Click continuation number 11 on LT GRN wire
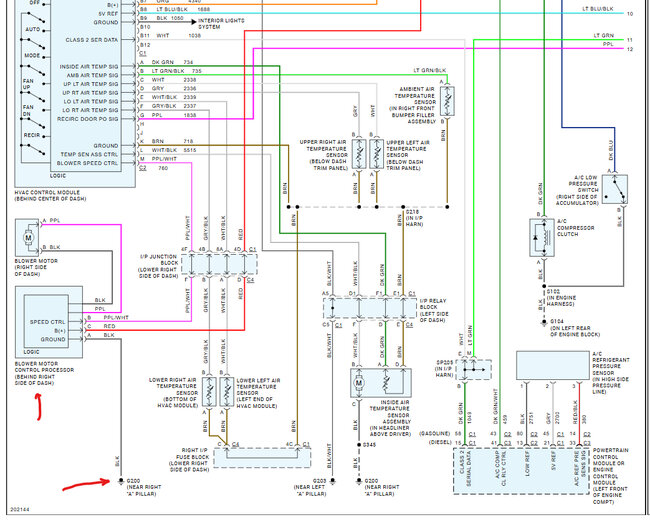 [x=630, y=40]
